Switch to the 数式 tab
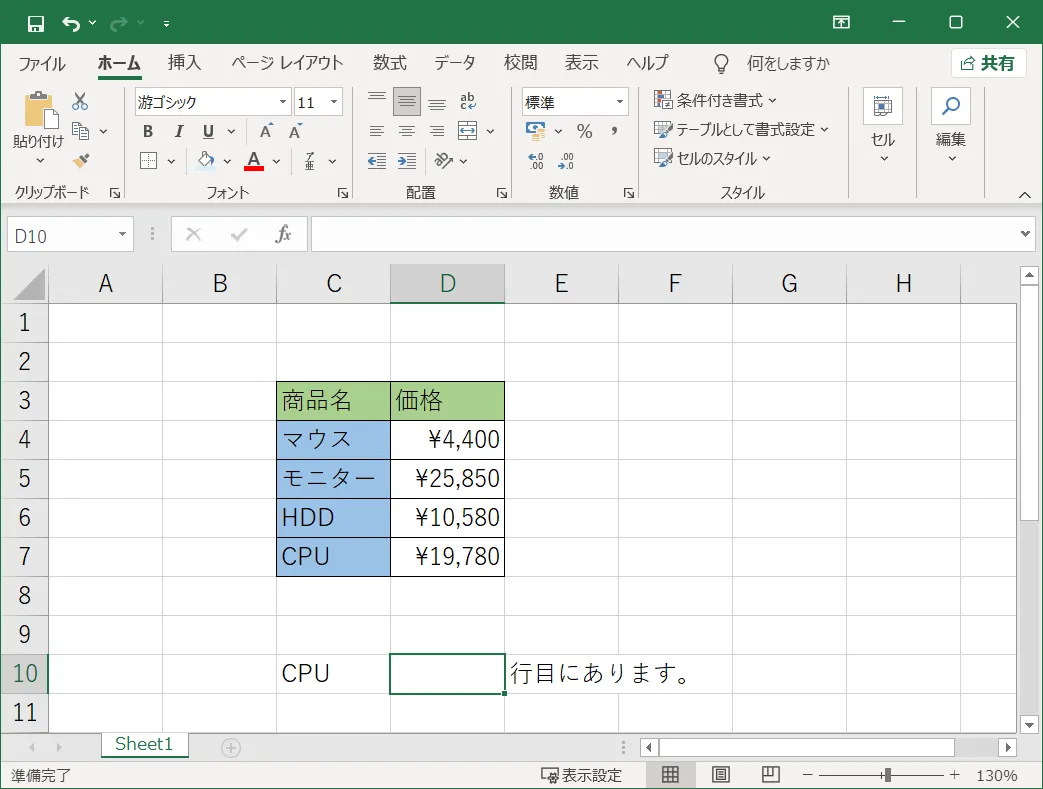 coord(389,63)
